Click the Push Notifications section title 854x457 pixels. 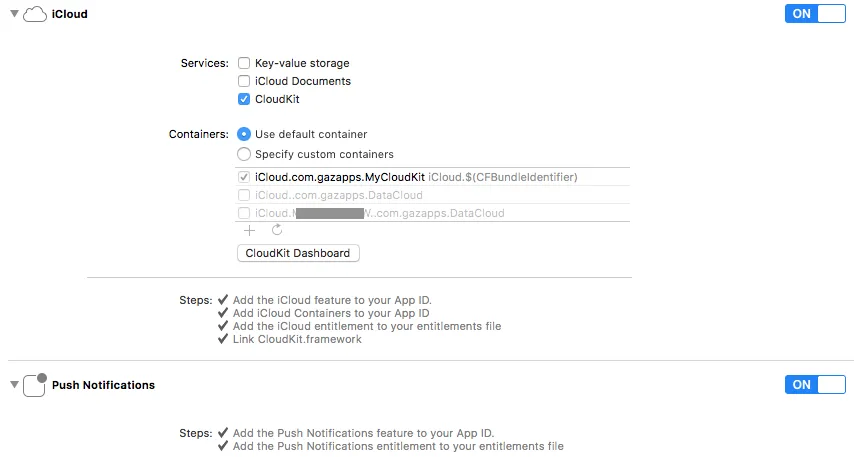pos(103,385)
